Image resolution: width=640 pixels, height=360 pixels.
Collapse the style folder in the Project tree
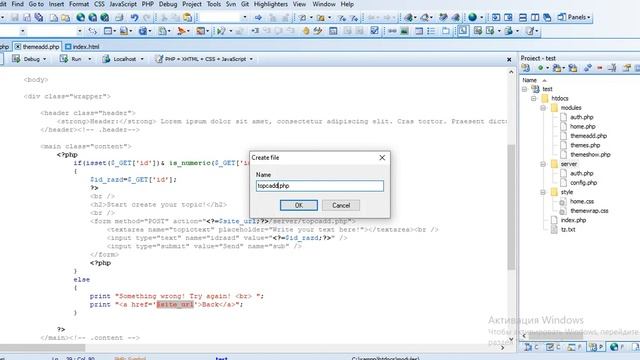pos(543,192)
